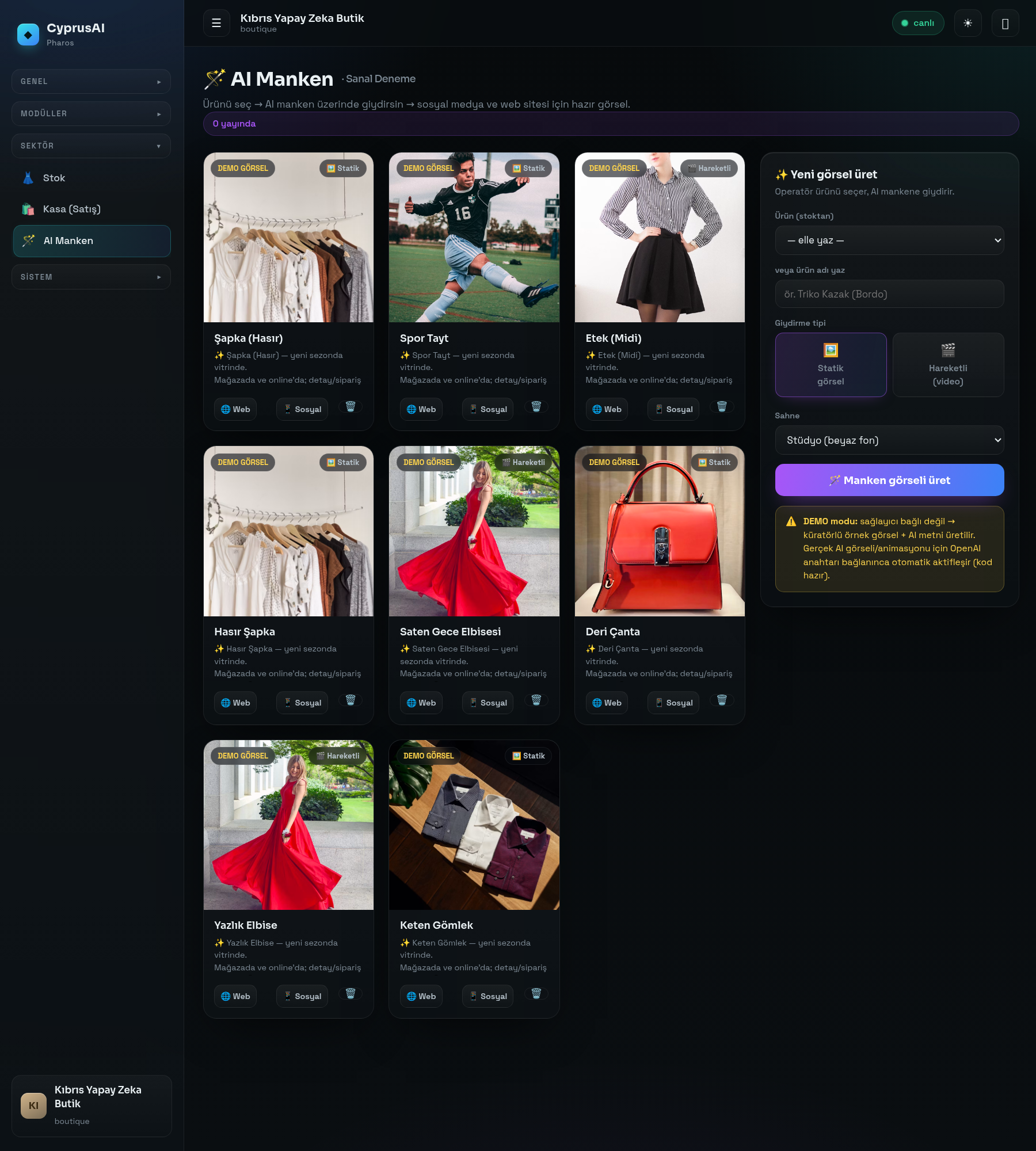
Task: Click the magic wand icon beside AI Manken title
Action: tap(215, 79)
